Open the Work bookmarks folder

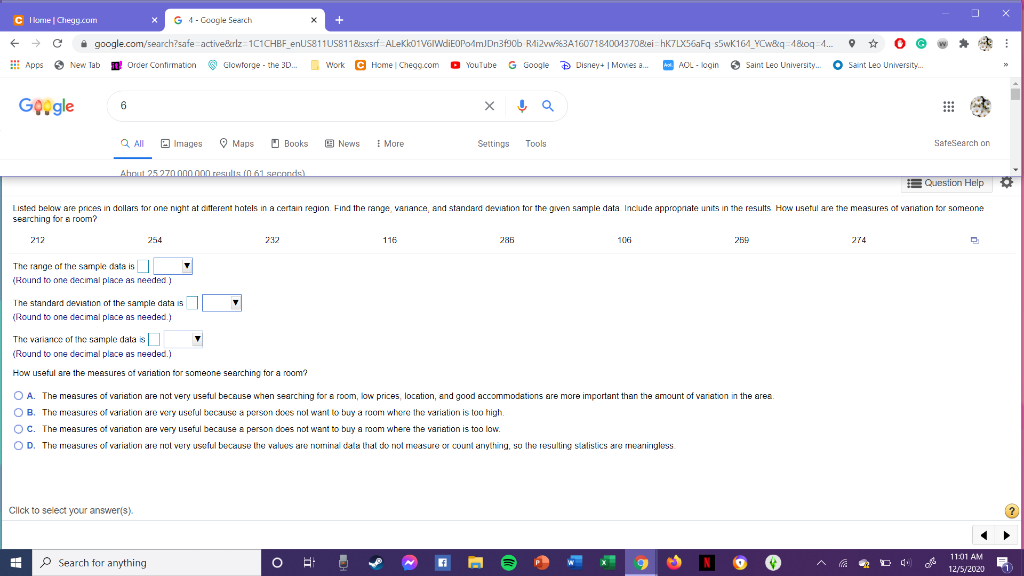[x=327, y=65]
